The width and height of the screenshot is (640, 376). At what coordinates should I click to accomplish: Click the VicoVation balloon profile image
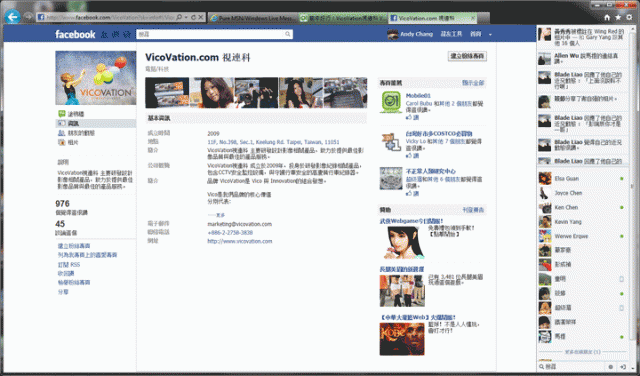(96, 78)
